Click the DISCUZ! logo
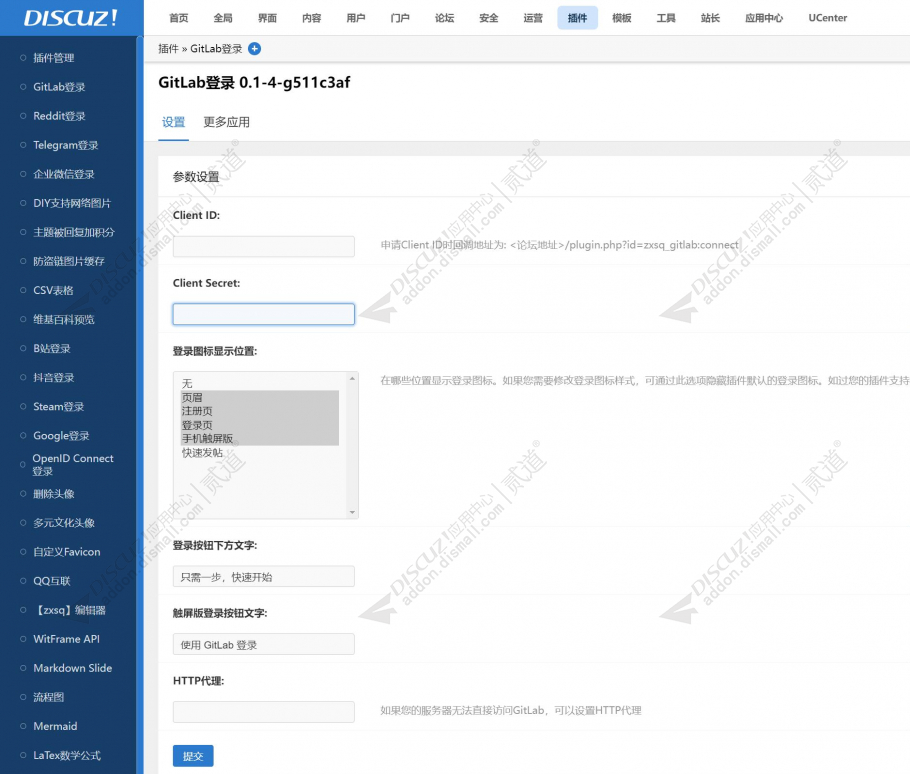Image resolution: width=910 pixels, height=774 pixels. click(71, 17)
